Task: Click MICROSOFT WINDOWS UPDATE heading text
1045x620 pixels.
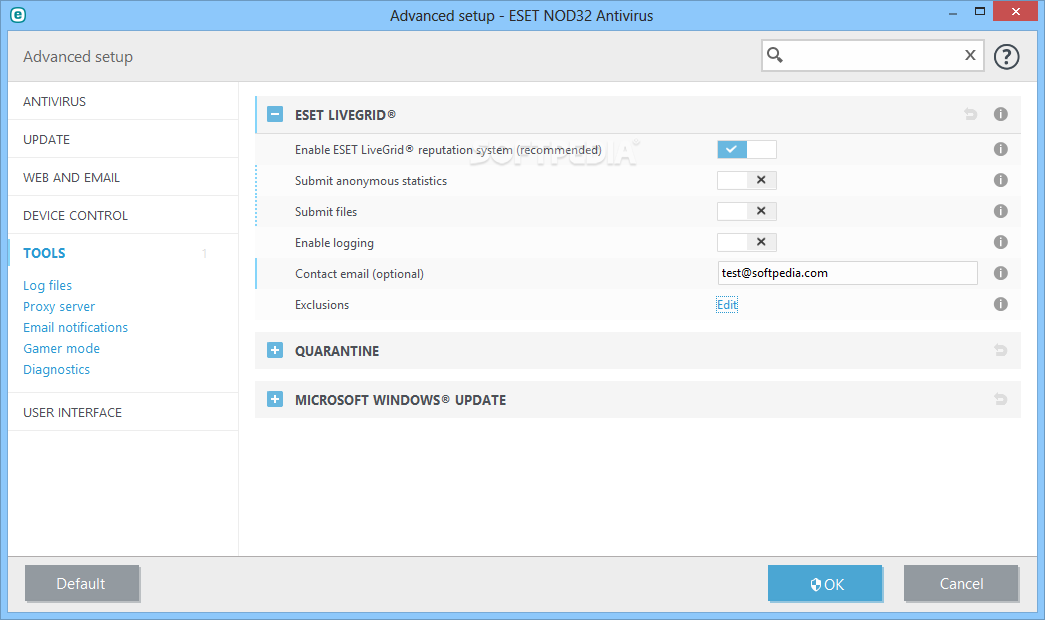Action: [401, 400]
